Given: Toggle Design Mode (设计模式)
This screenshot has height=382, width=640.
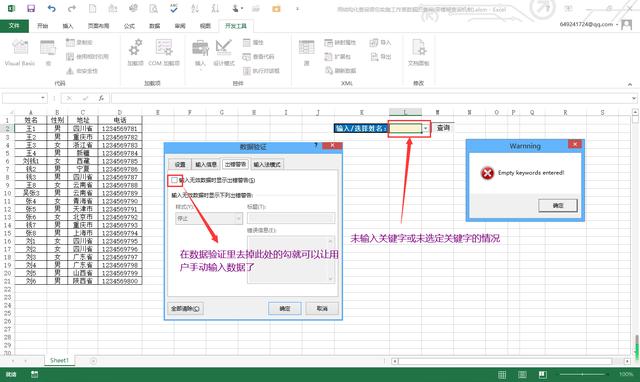Looking at the screenshot, I should [x=224, y=53].
